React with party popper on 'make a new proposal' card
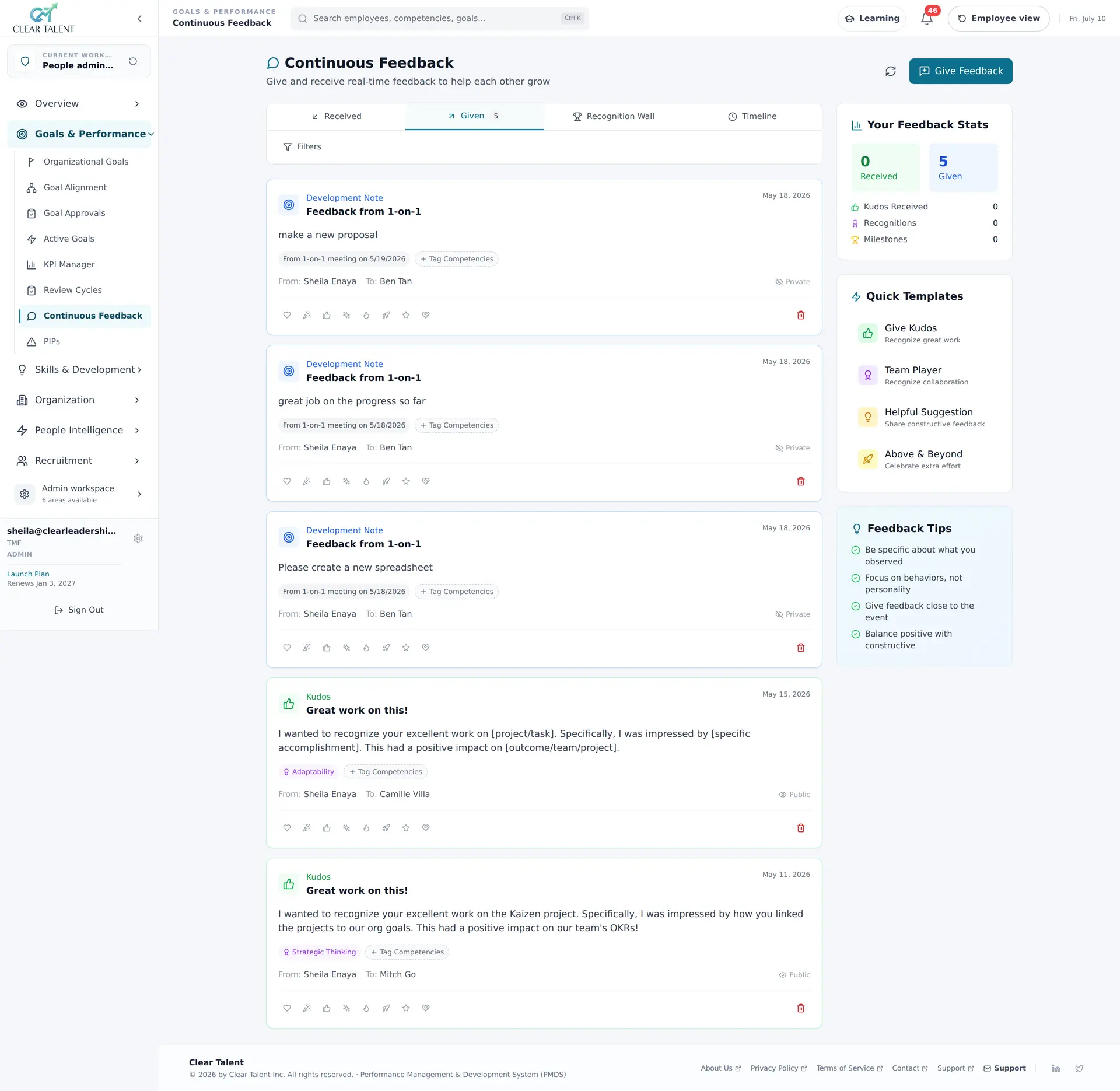 (x=307, y=315)
